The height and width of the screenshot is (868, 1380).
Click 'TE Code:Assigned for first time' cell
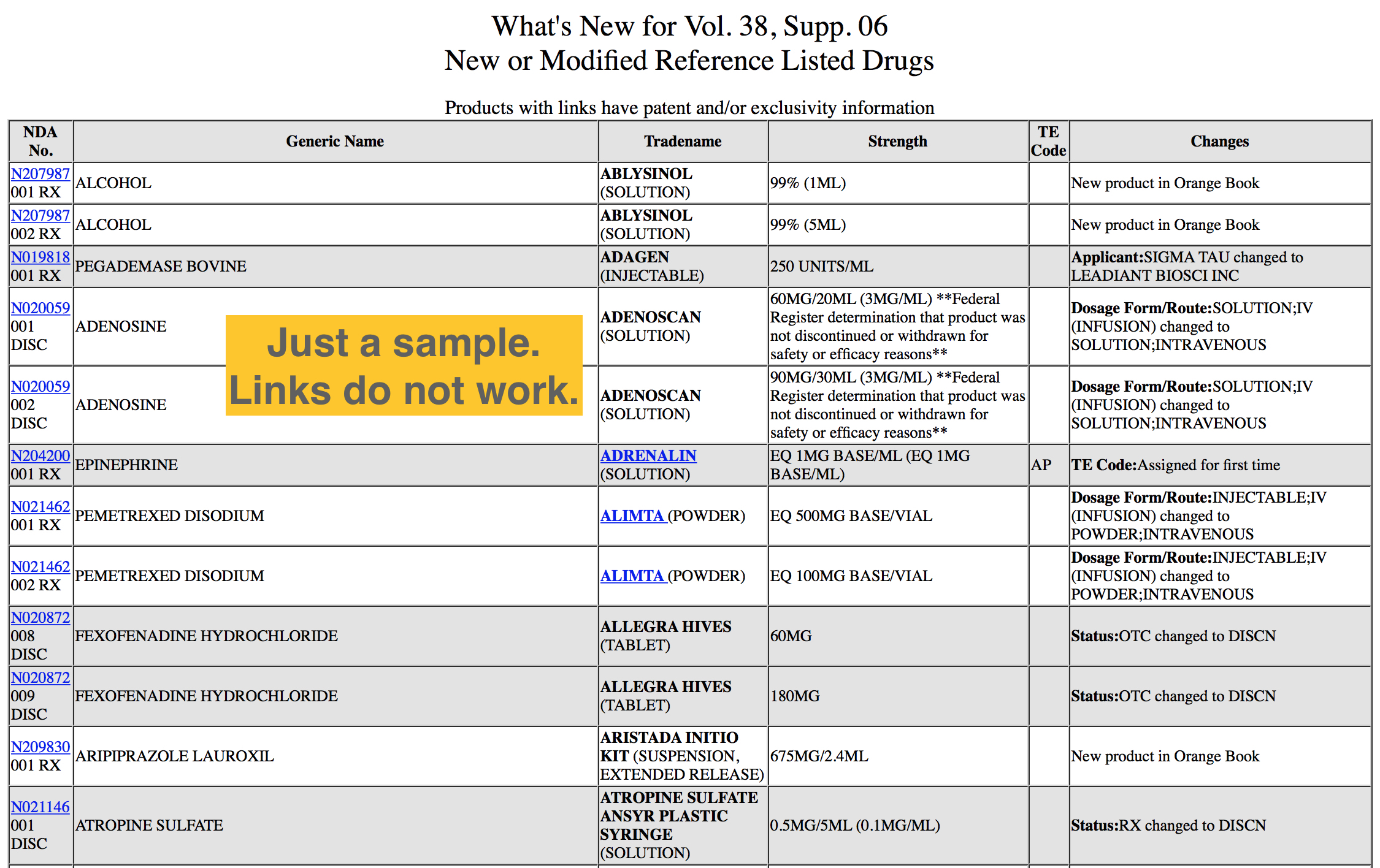click(1220, 465)
